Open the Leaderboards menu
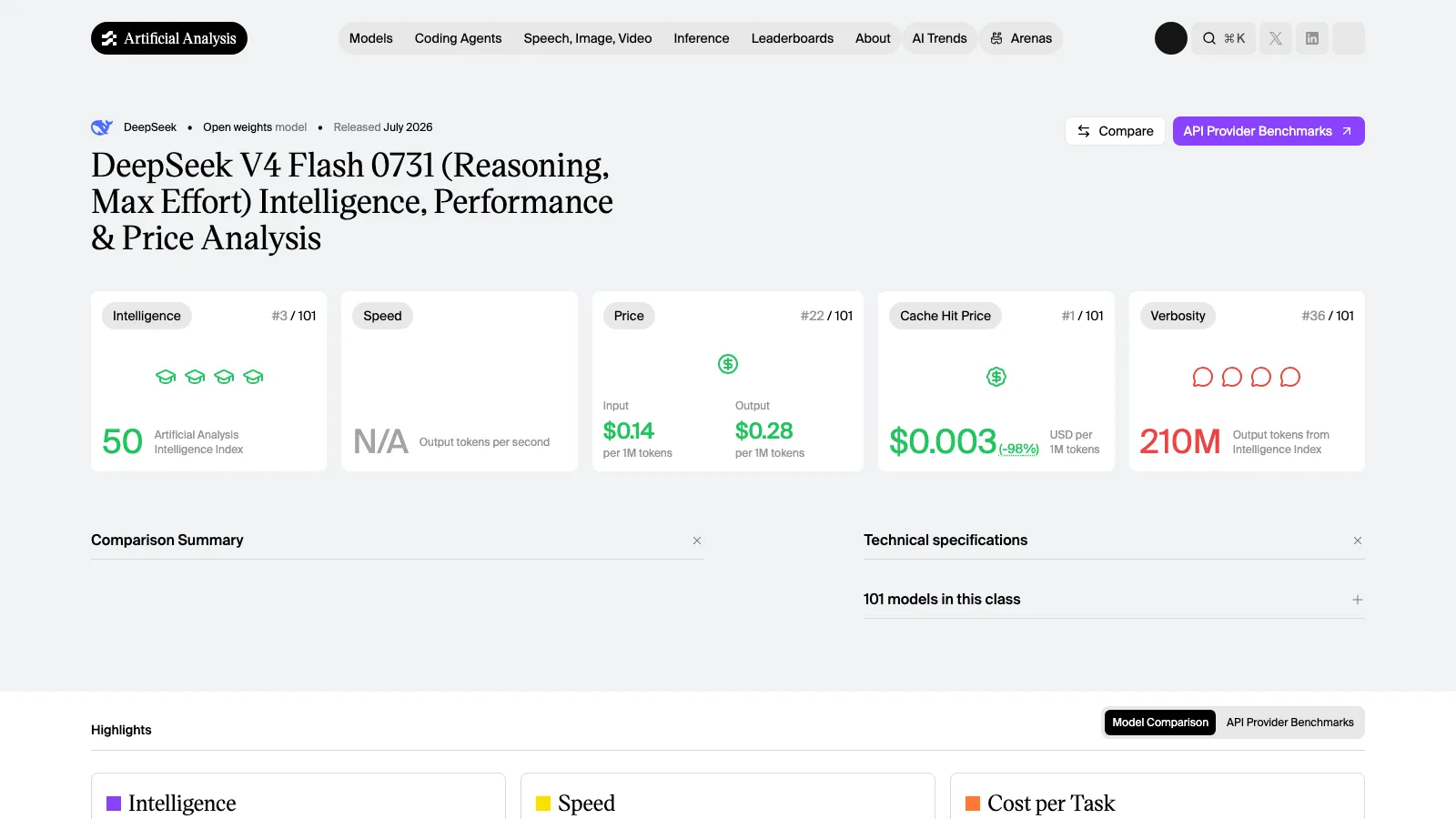 (x=793, y=38)
